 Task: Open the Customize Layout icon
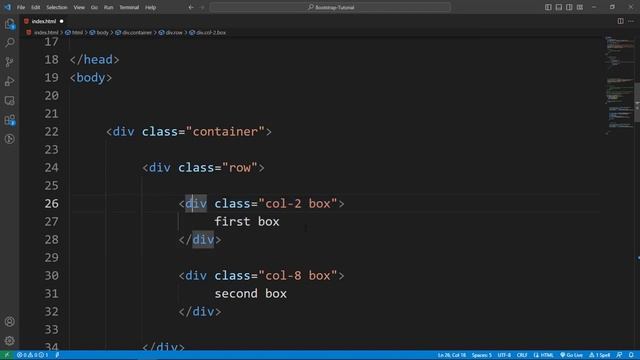coord(580,7)
